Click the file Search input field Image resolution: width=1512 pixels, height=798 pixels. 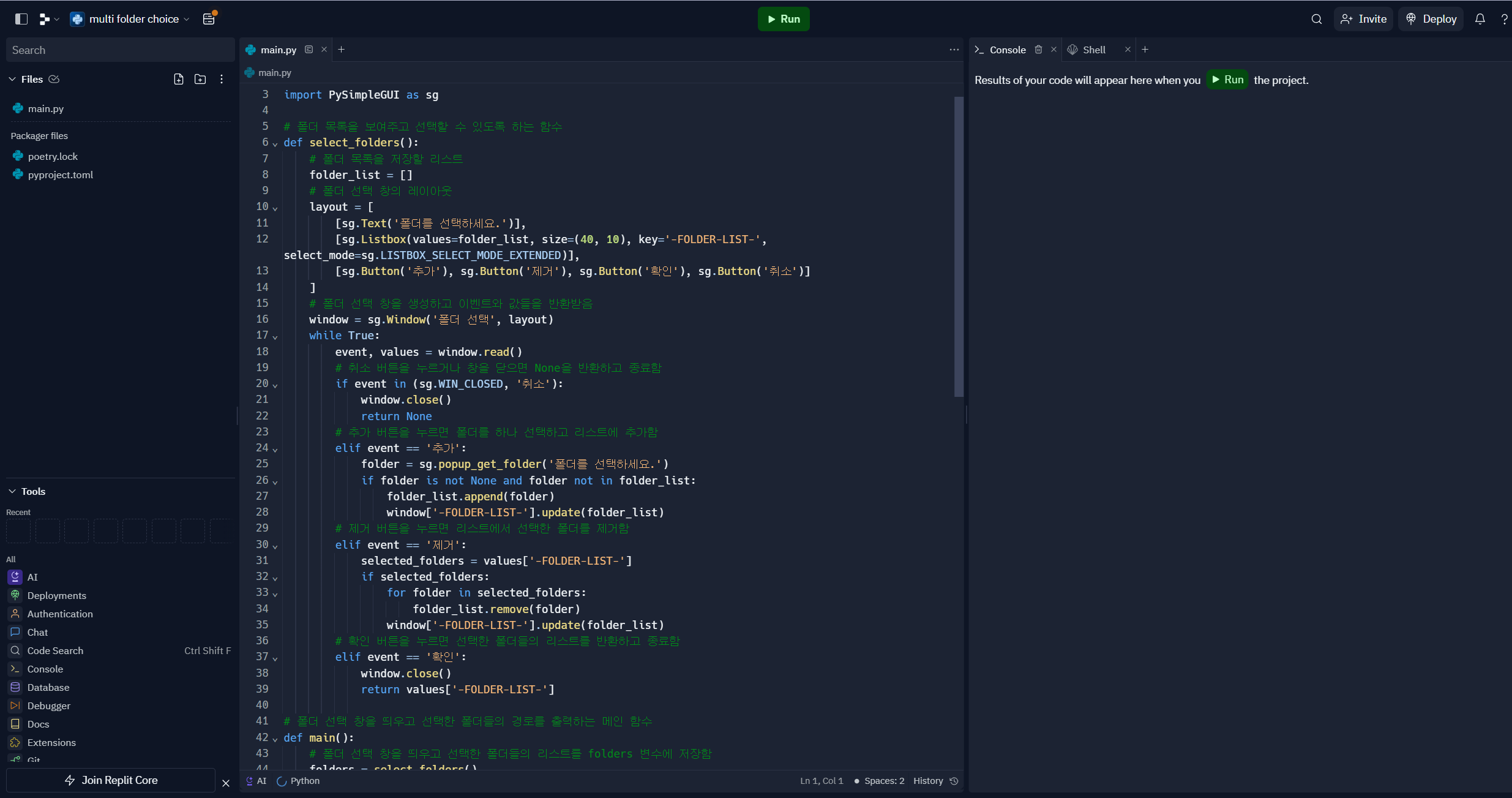(x=120, y=50)
